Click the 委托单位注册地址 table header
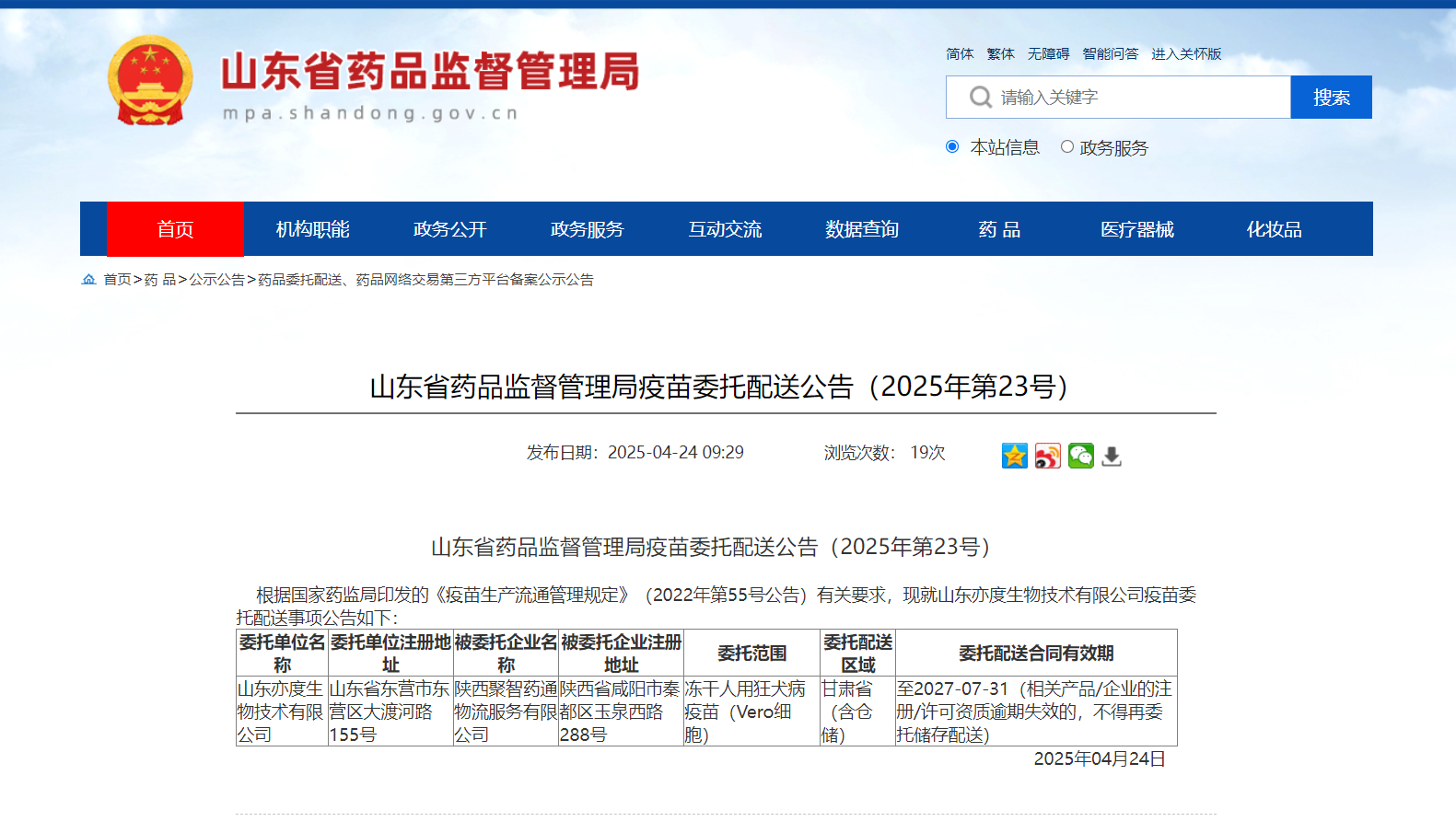This screenshot has height=833, width=1456. pos(390,654)
